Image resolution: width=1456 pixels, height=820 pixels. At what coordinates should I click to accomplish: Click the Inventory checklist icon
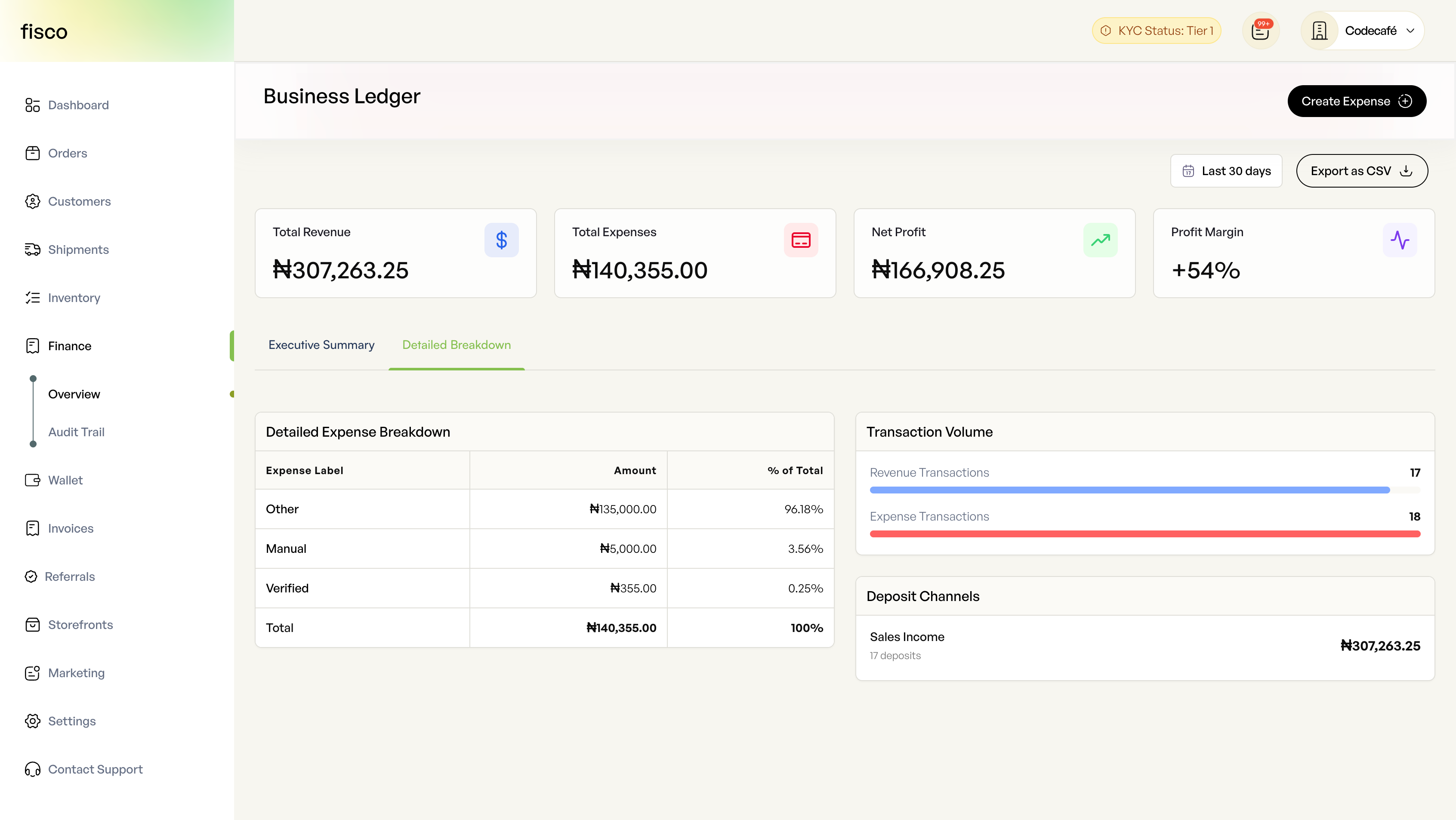click(32, 298)
